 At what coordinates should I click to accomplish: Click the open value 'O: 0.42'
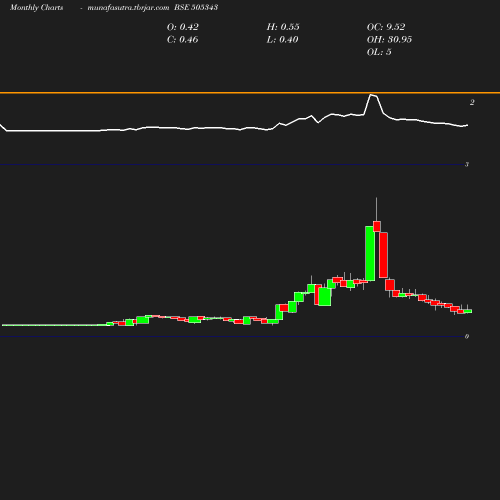tap(183, 27)
